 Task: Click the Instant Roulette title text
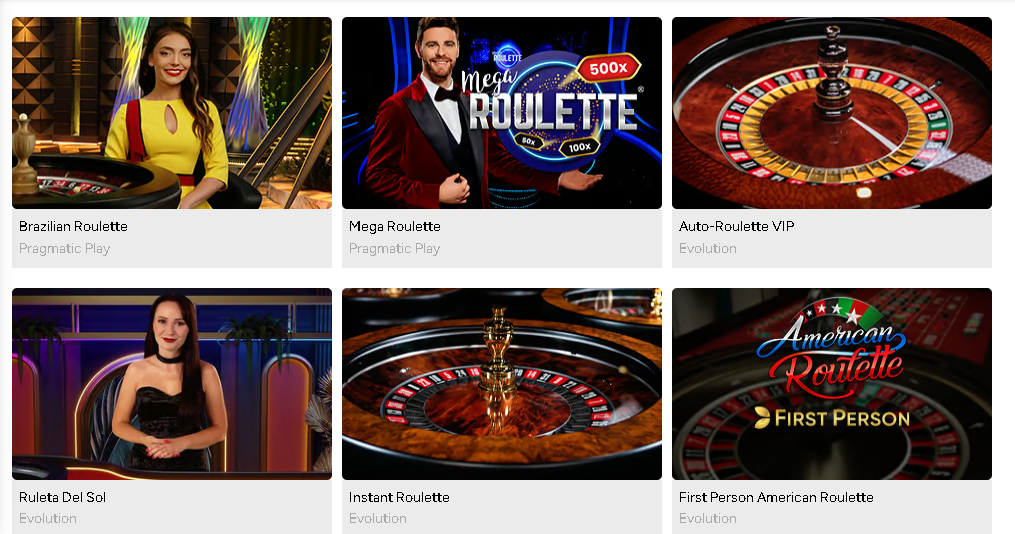click(x=399, y=497)
